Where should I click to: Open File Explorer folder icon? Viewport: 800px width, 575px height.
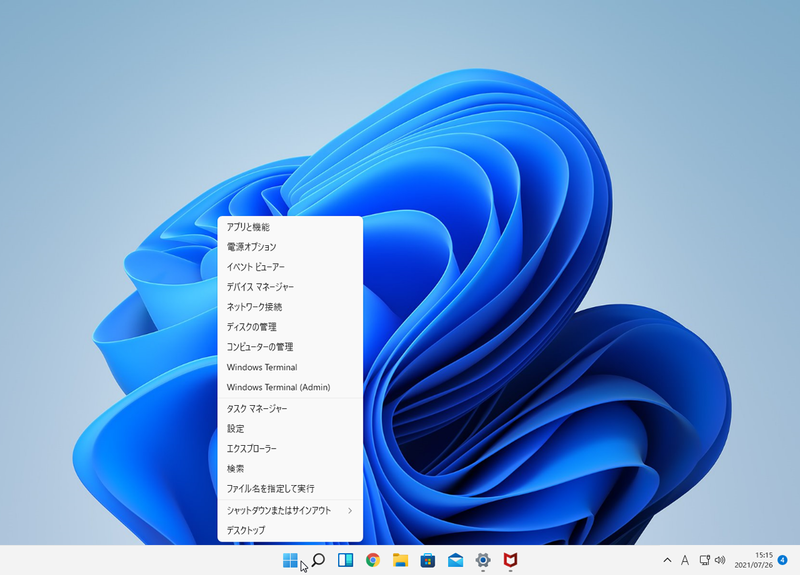coord(401,560)
